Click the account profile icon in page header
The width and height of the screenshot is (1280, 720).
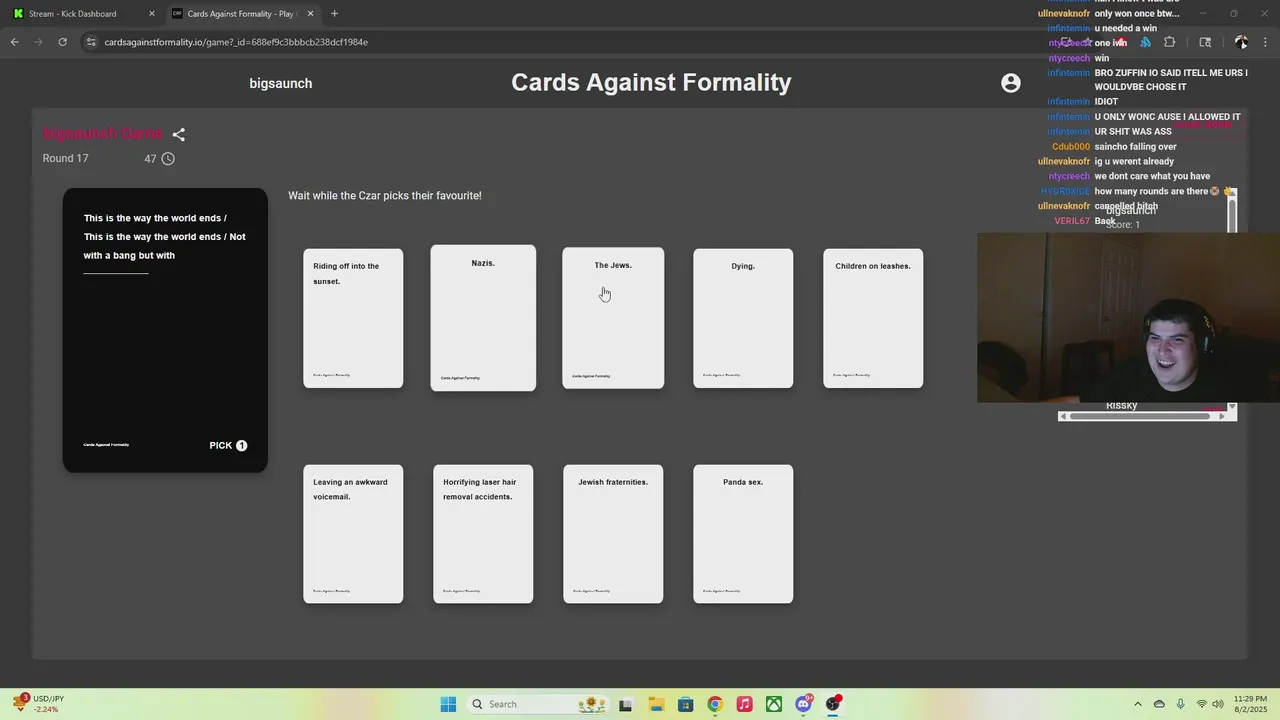[1011, 83]
